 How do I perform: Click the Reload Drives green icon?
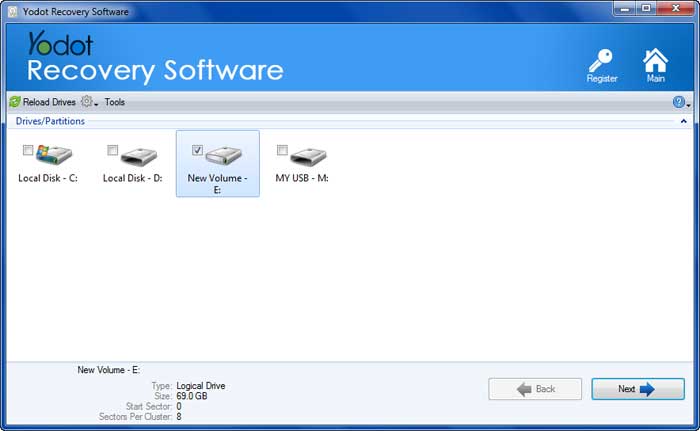(x=15, y=102)
